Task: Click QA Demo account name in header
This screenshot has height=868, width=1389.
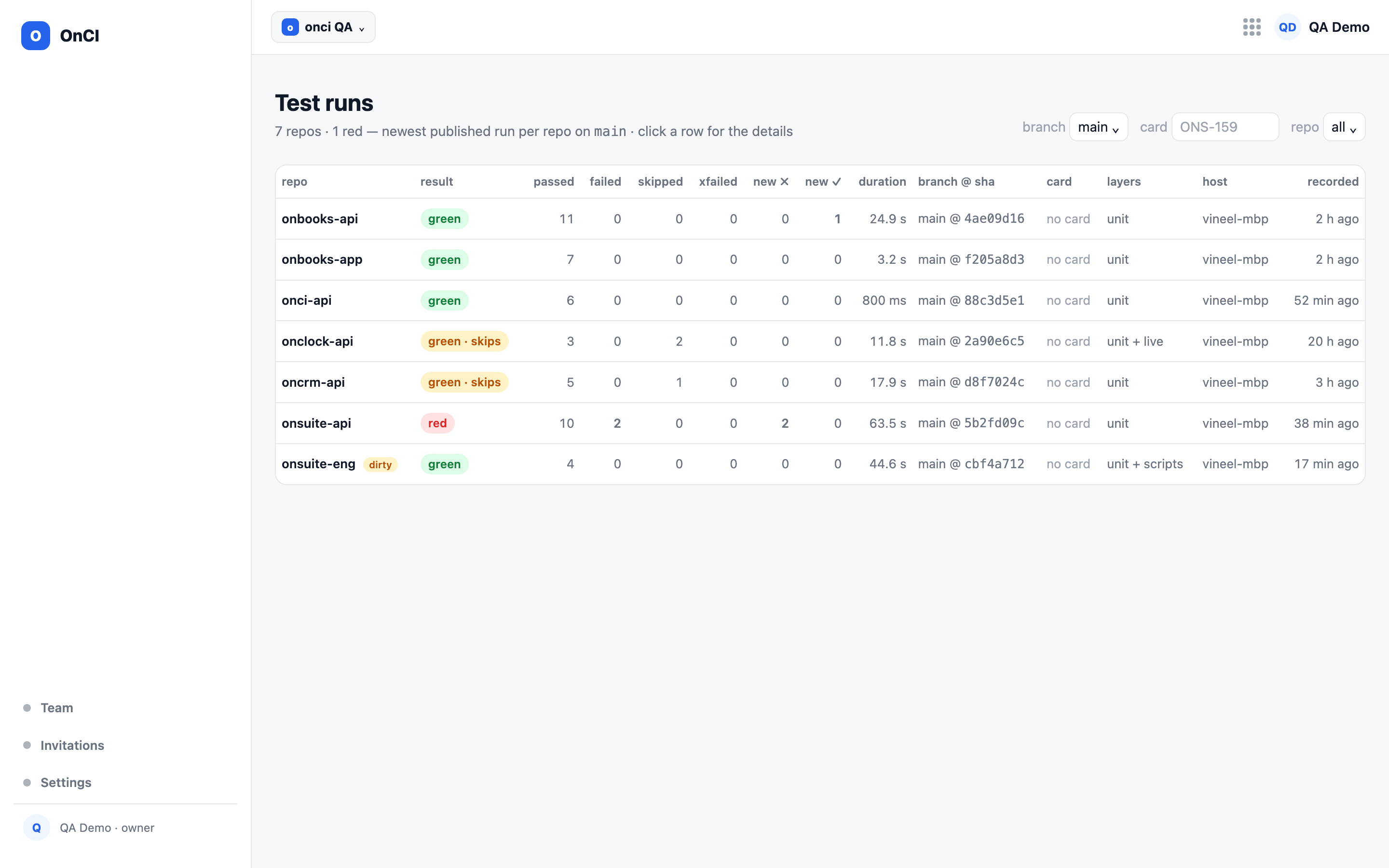Action: (1338, 27)
